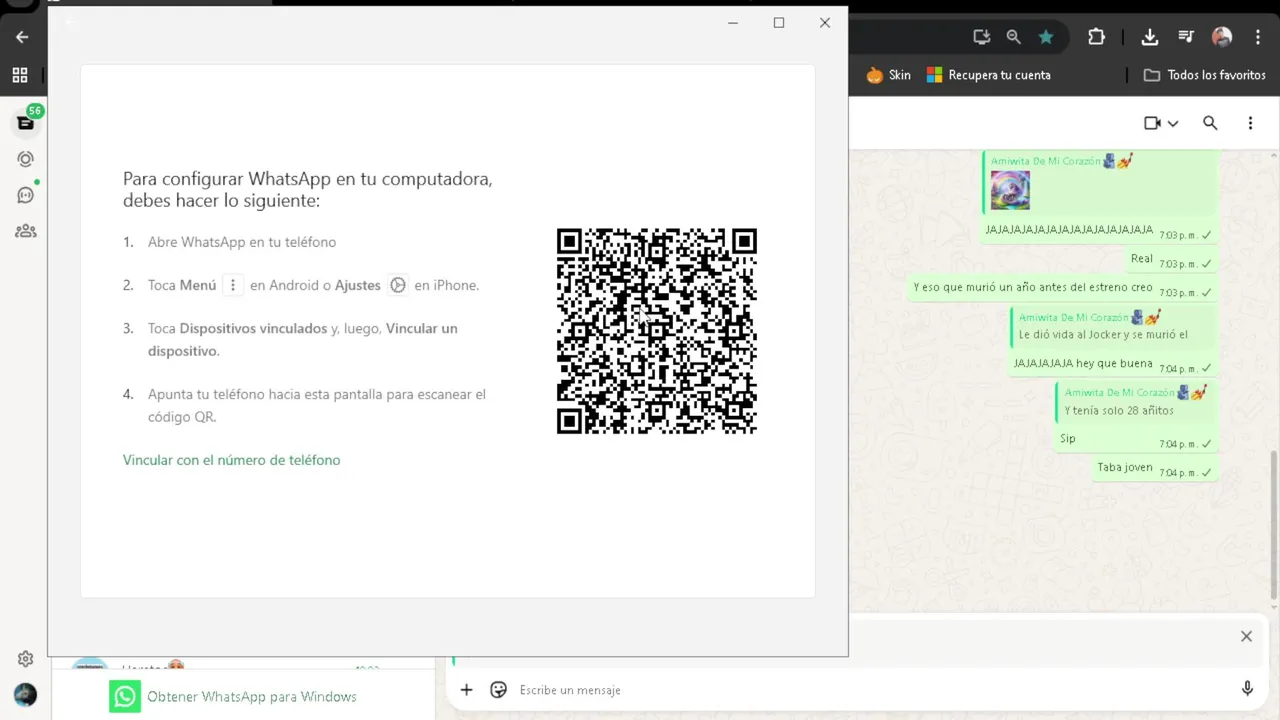
Task: Open the Skin bookmark
Action: tap(889, 75)
